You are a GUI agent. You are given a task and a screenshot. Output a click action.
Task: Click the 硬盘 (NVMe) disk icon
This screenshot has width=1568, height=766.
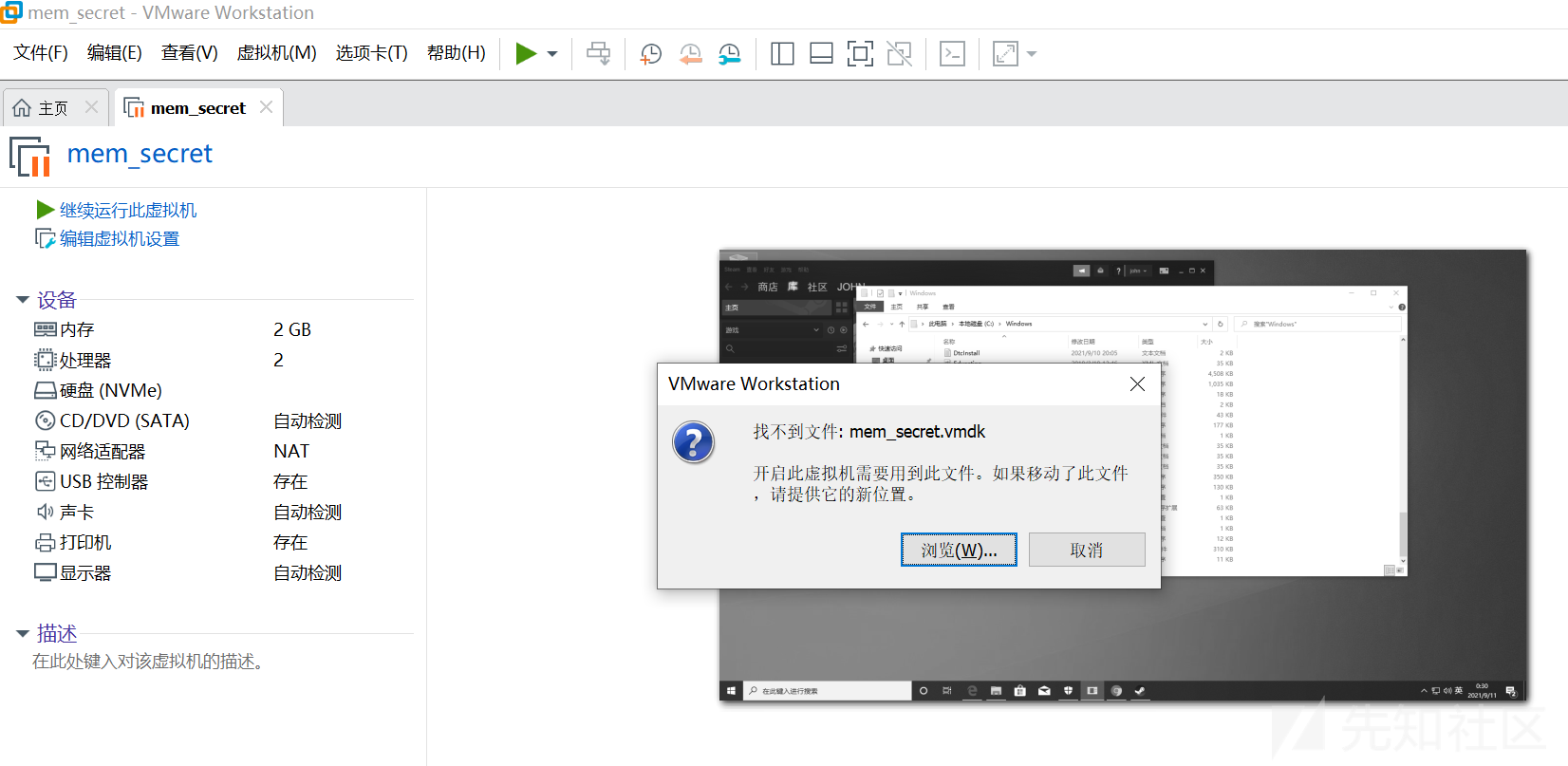(46, 390)
